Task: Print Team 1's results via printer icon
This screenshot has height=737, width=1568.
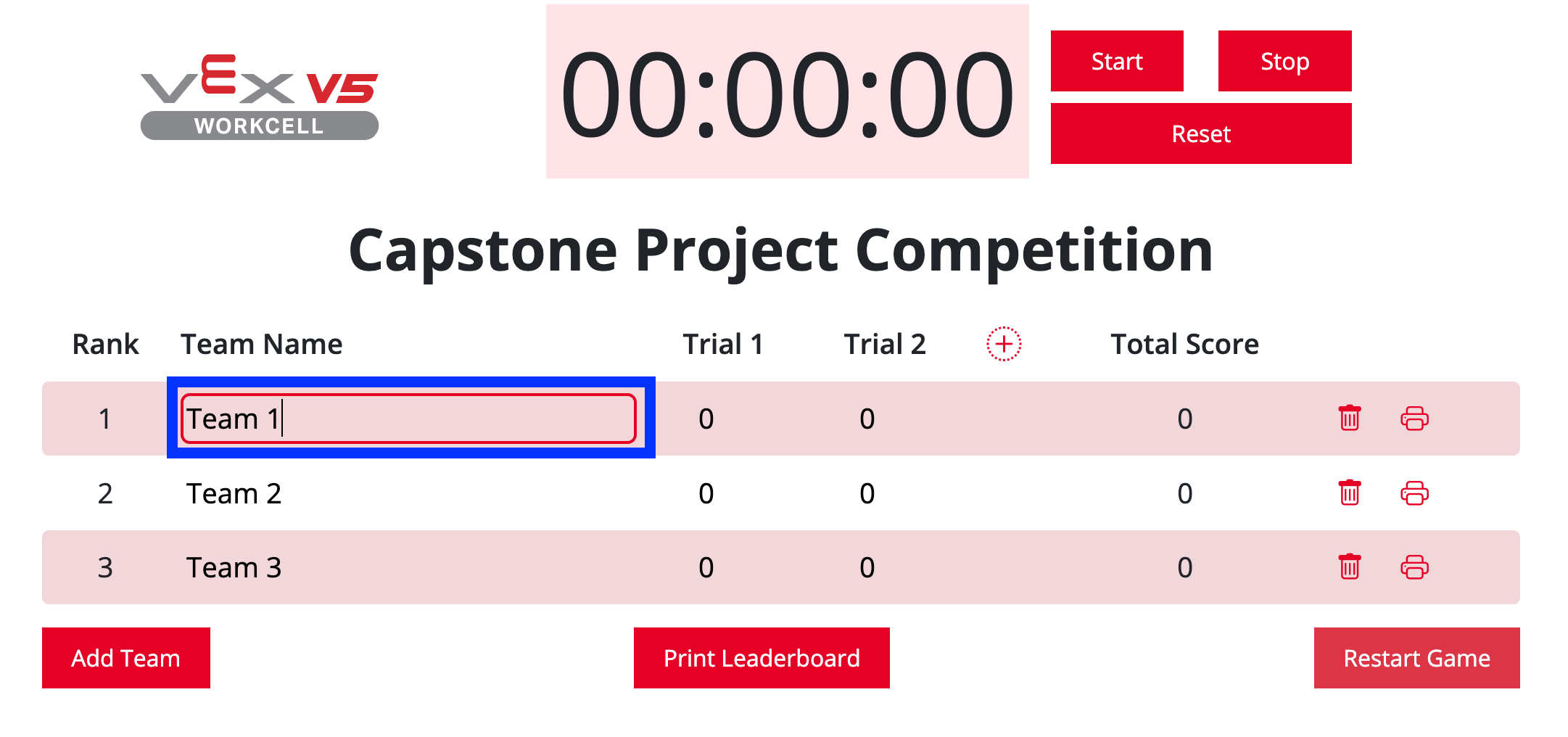Action: (1414, 419)
